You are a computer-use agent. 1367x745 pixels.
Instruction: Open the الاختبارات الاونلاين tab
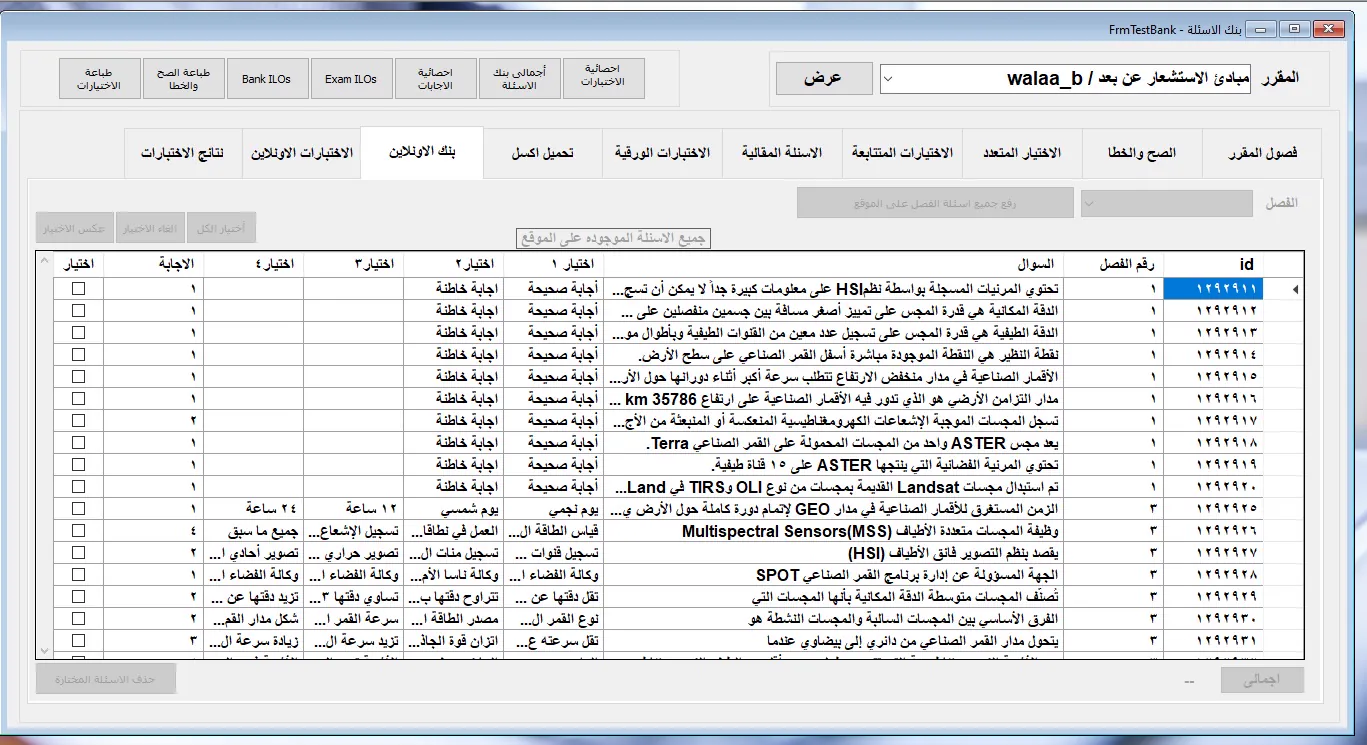point(301,154)
